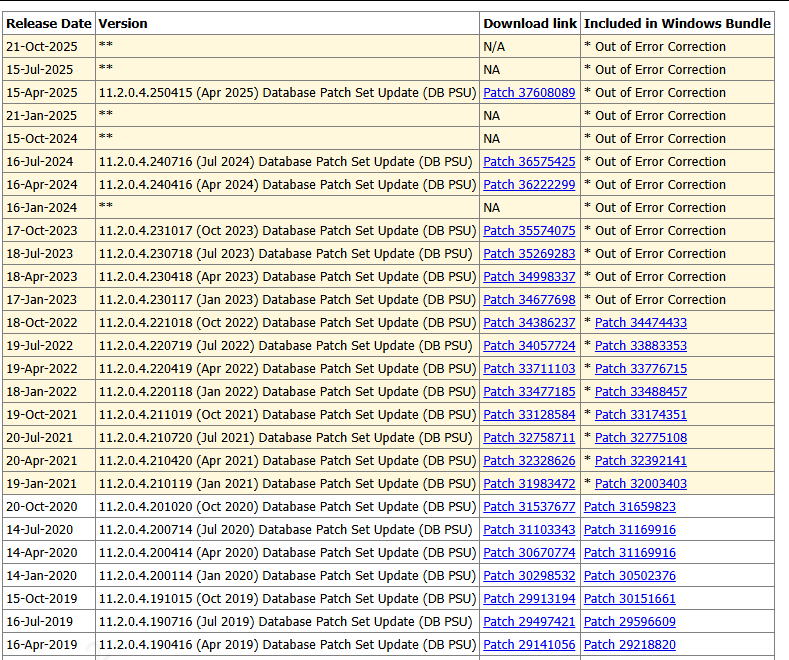Screen dimensions: 789x660
Task: Open Windows bundle Patch 34474433
Action: (x=641, y=322)
